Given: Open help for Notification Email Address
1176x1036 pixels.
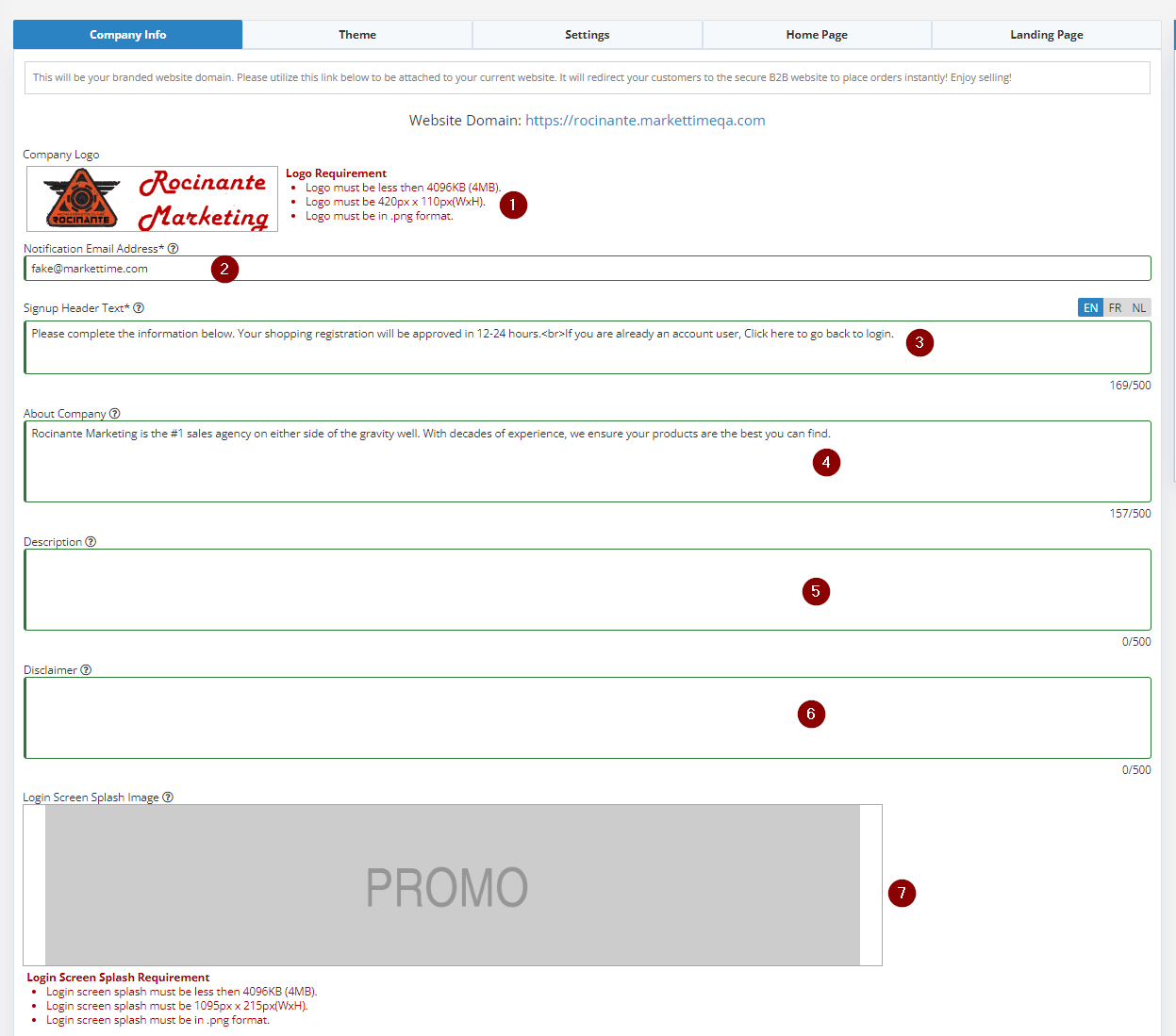Looking at the screenshot, I should tap(174, 248).
